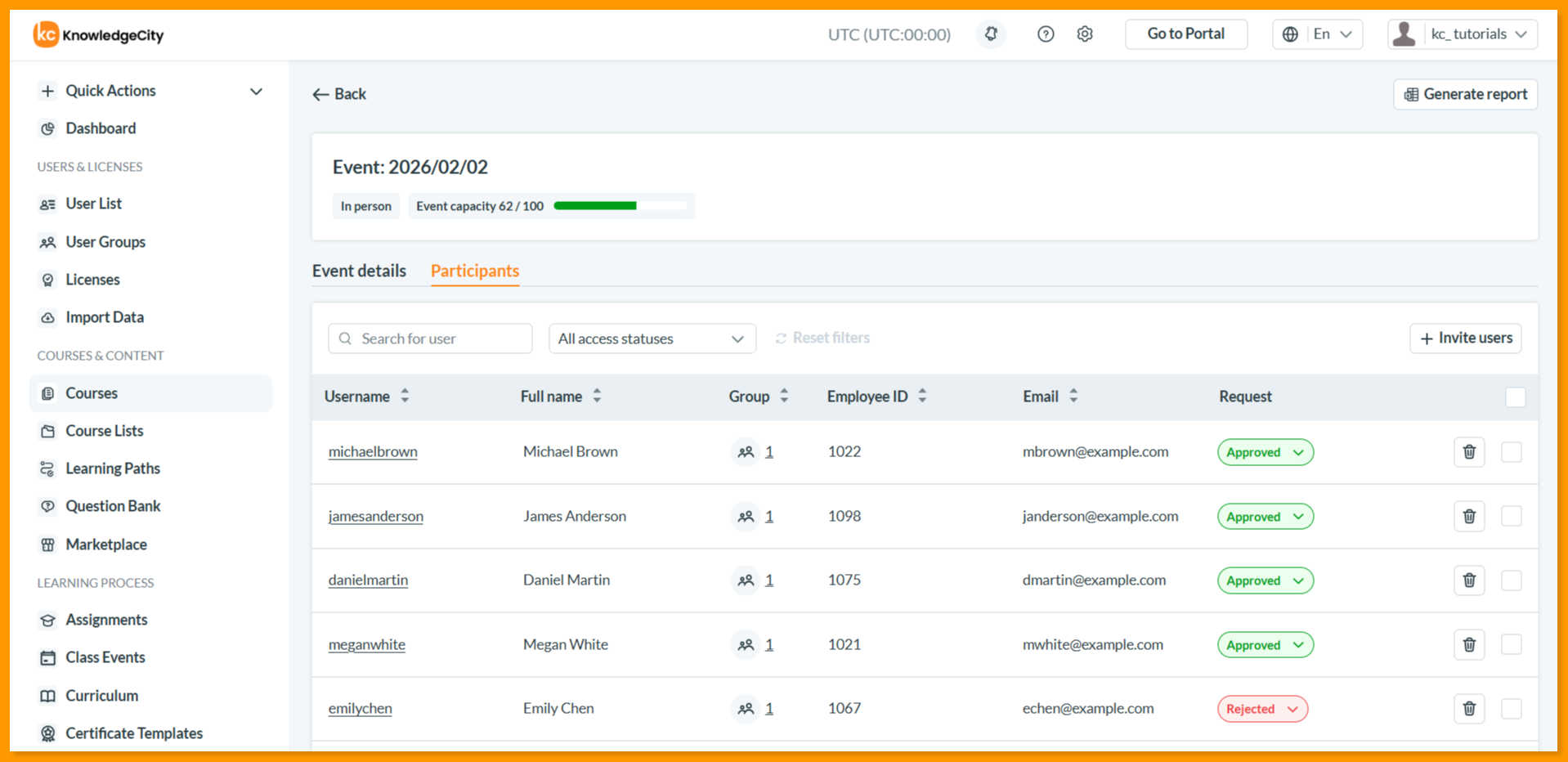Image resolution: width=1568 pixels, height=762 pixels.
Task: Delete Michael Brown with trash icon
Action: coord(1469,452)
